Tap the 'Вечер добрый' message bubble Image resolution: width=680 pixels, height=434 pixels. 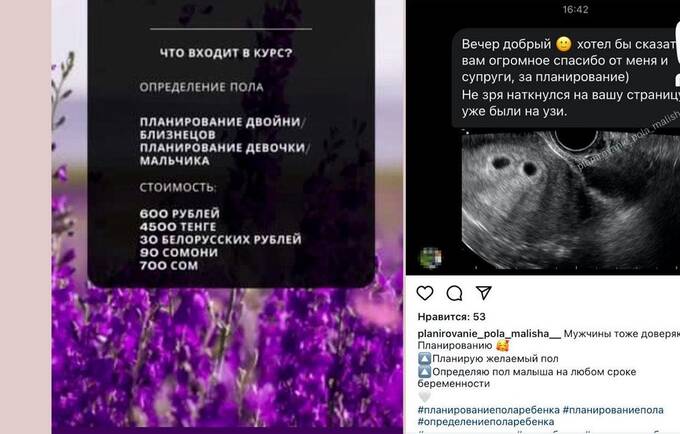566,78
